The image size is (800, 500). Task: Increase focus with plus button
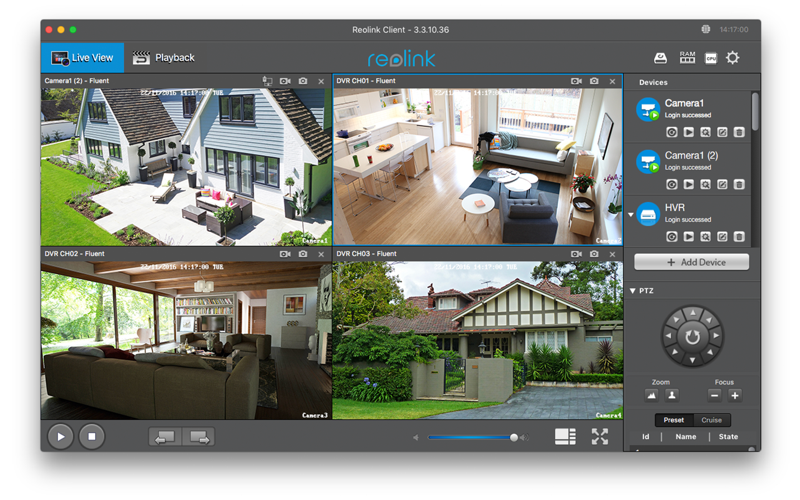(x=735, y=395)
